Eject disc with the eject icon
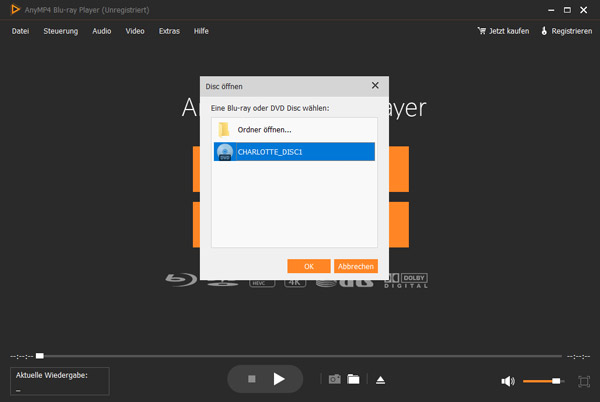This screenshot has width=600, height=402. 380,380
